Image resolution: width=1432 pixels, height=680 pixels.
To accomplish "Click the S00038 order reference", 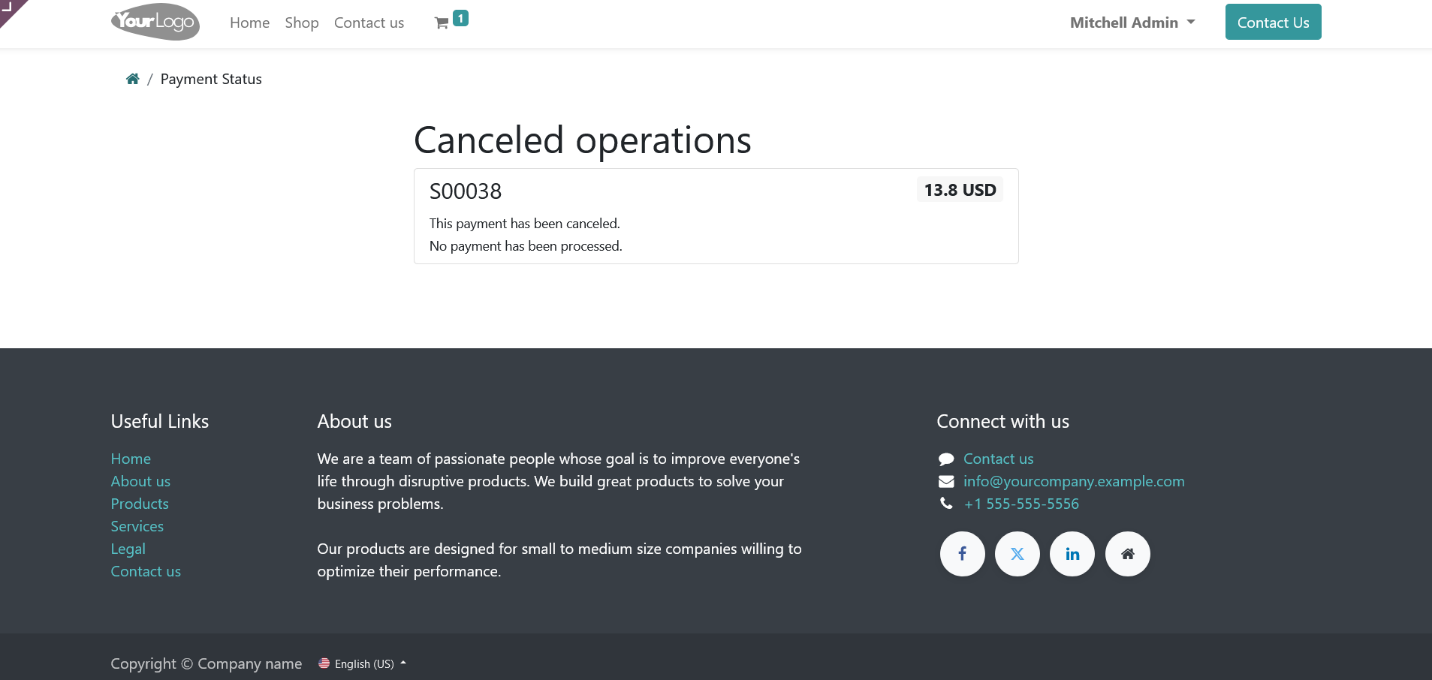I will pyautogui.click(x=465, y=191).
